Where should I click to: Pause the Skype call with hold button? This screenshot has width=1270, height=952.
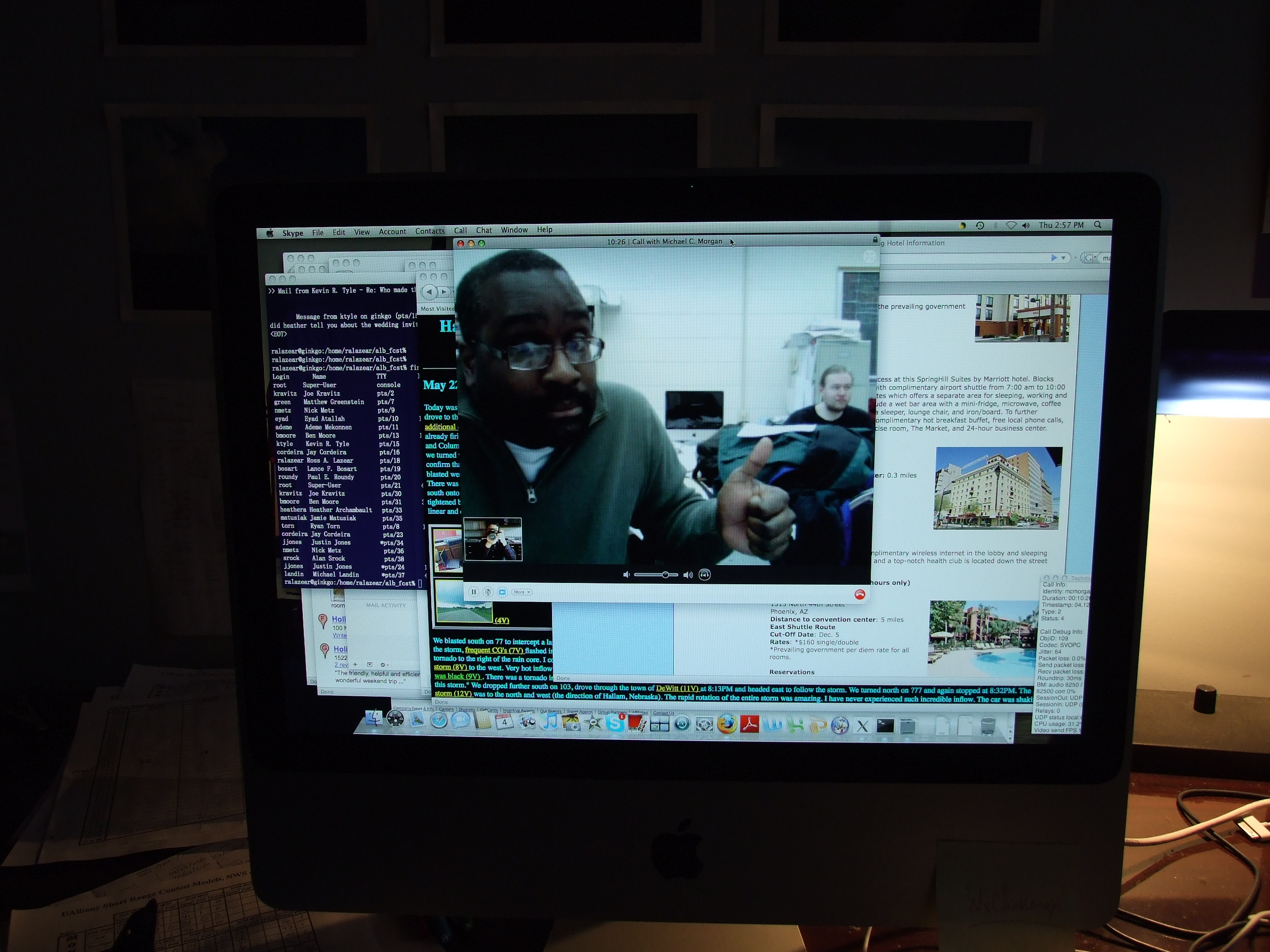coord(474,591)
